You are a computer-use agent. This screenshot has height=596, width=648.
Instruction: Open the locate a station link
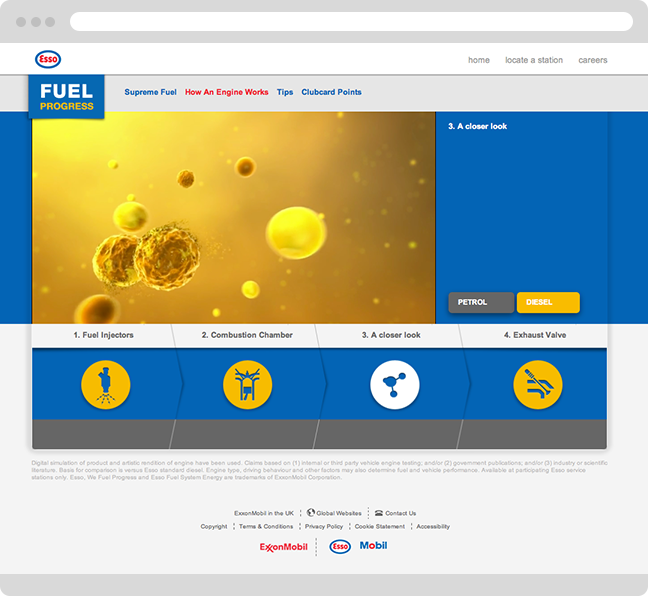[x=534, y=60]
